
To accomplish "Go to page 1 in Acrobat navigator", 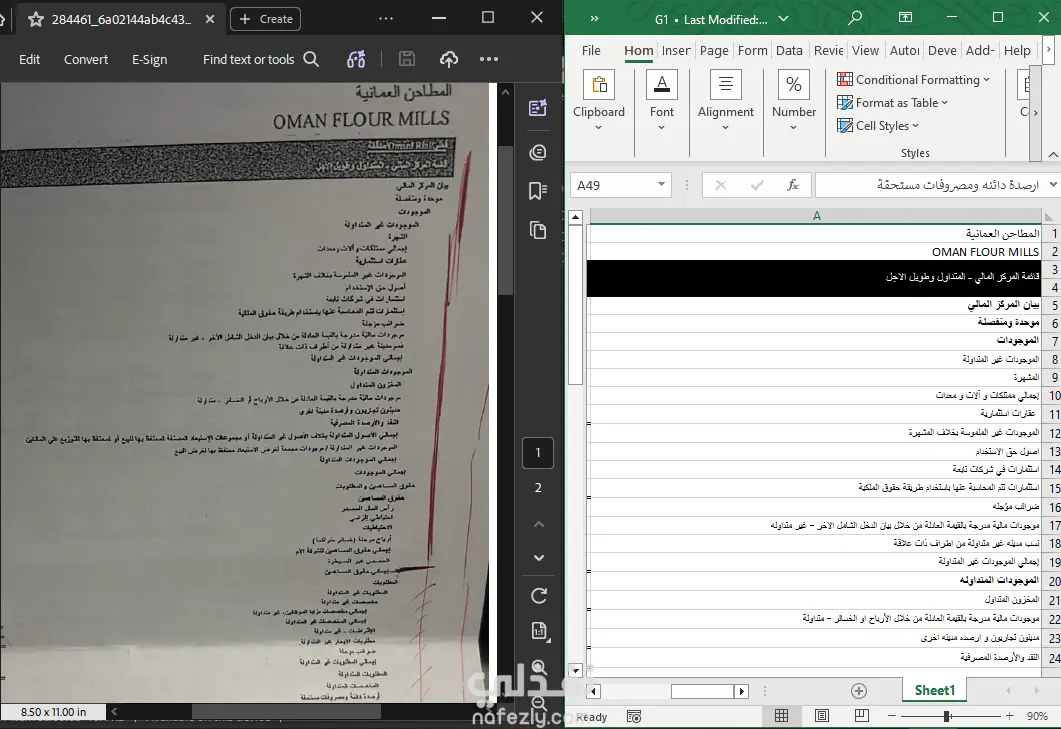I will (x=538, y=453).
